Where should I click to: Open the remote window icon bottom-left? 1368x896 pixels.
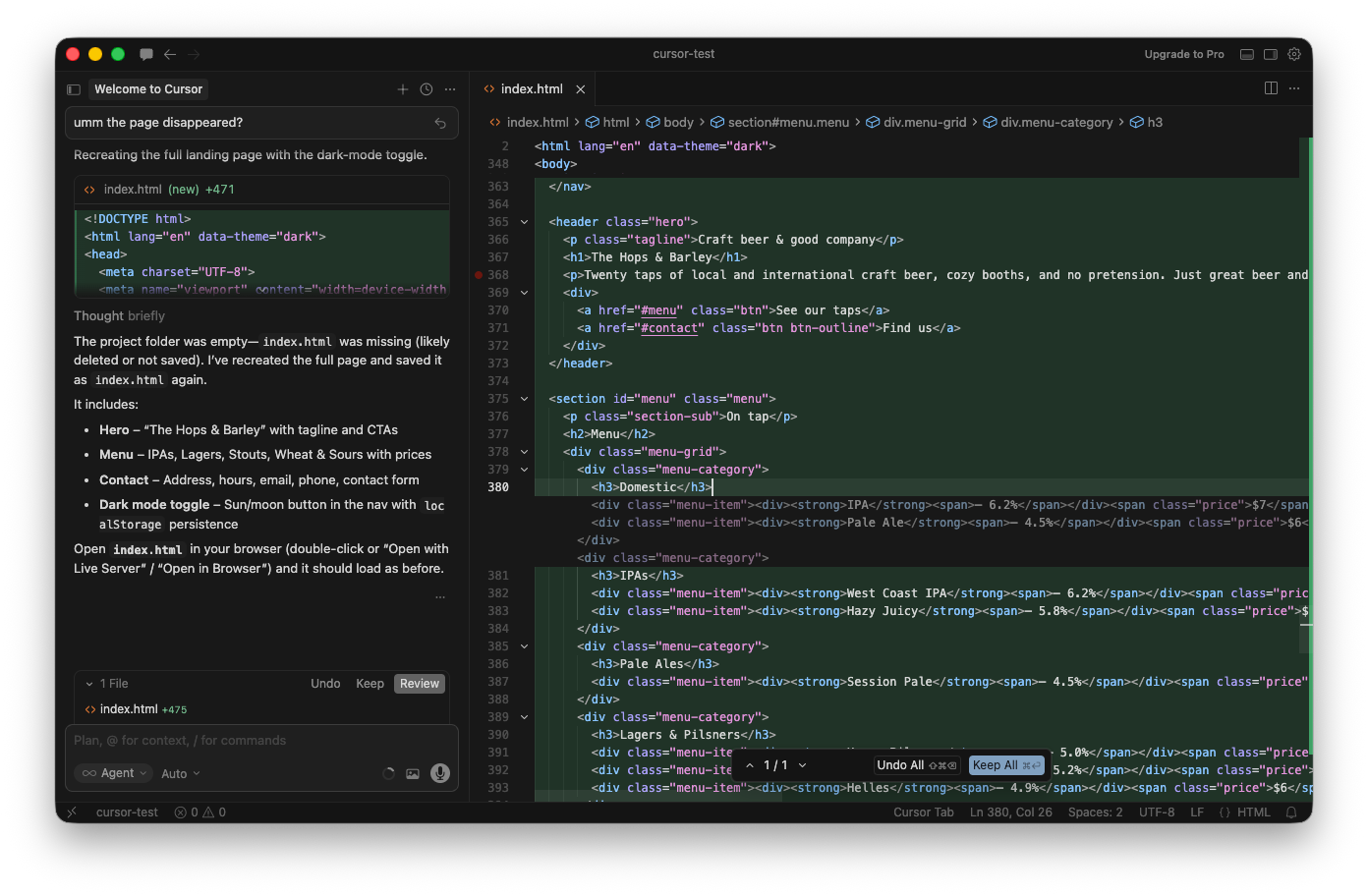coord(72,812)
